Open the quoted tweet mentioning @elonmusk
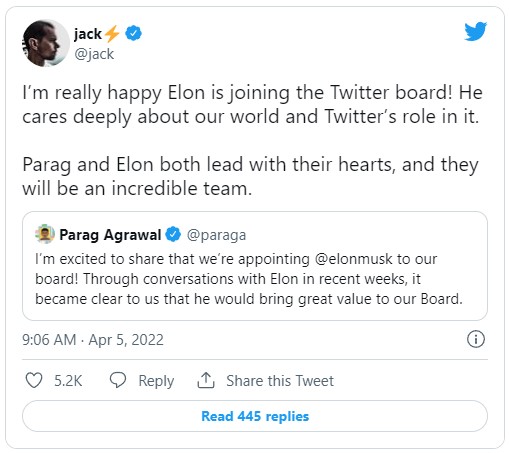The height and width of the screenshot is (453, 509). [255, 266]
